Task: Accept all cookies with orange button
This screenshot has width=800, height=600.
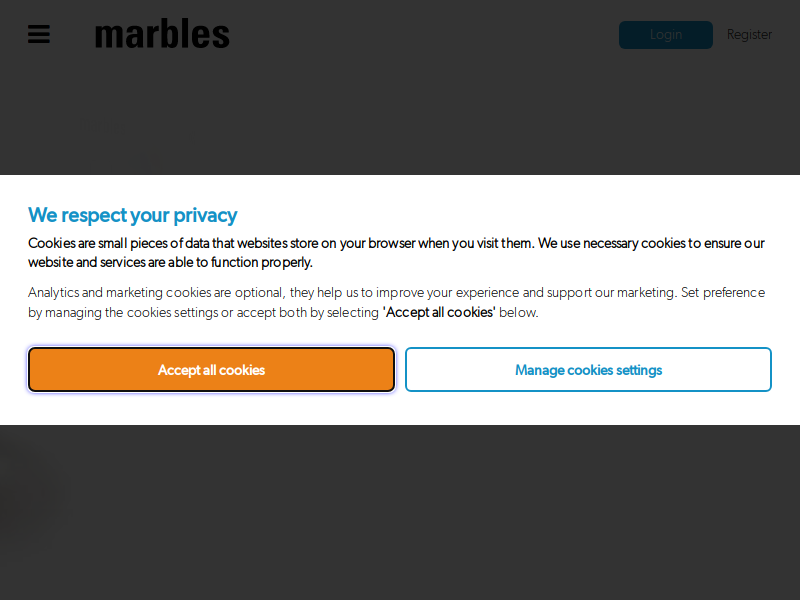Action: (211, 369)
